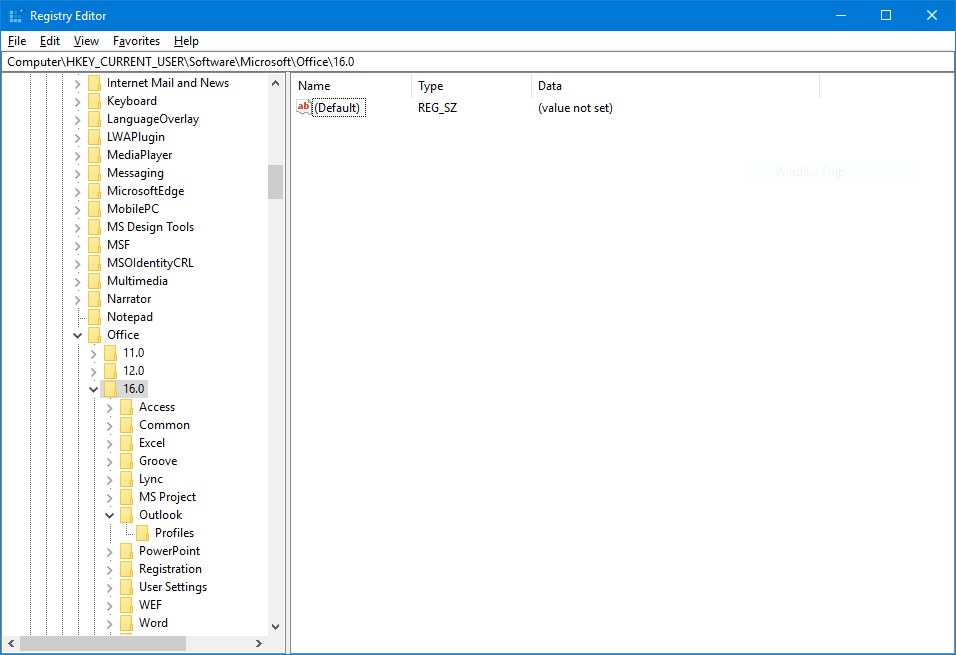Image resolution: width=956 pixels, height=655 pixels.
Task: Select the Office folder icon
Action: click(x=94, y=335)
